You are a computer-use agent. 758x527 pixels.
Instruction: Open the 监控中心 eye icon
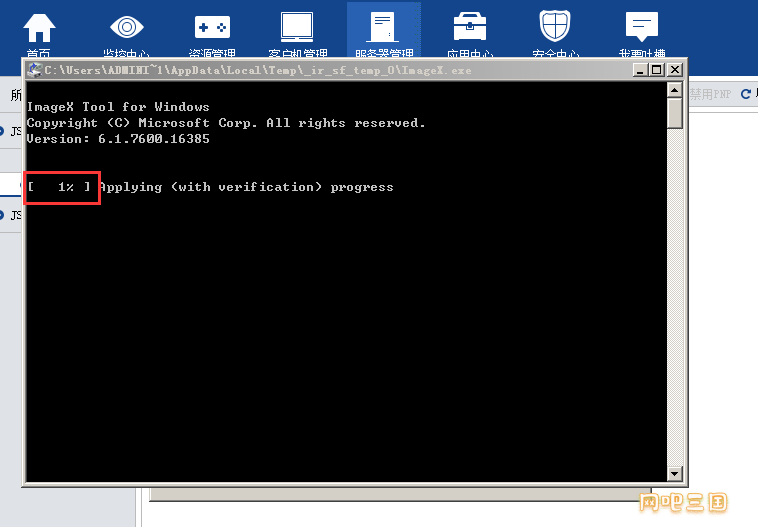coord(127,27)
